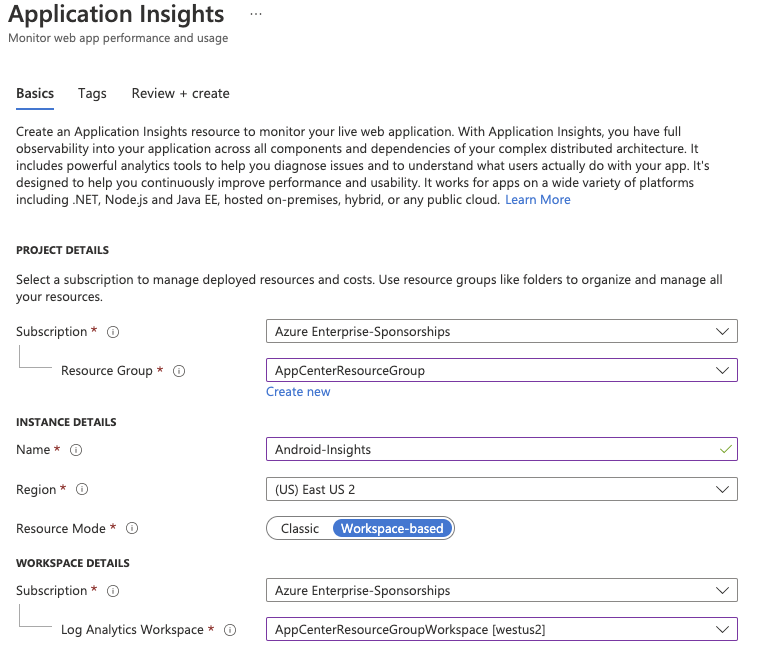Open Resource Group dropdown AppCenterResourceGroup
757x665 pixels.
502,370
